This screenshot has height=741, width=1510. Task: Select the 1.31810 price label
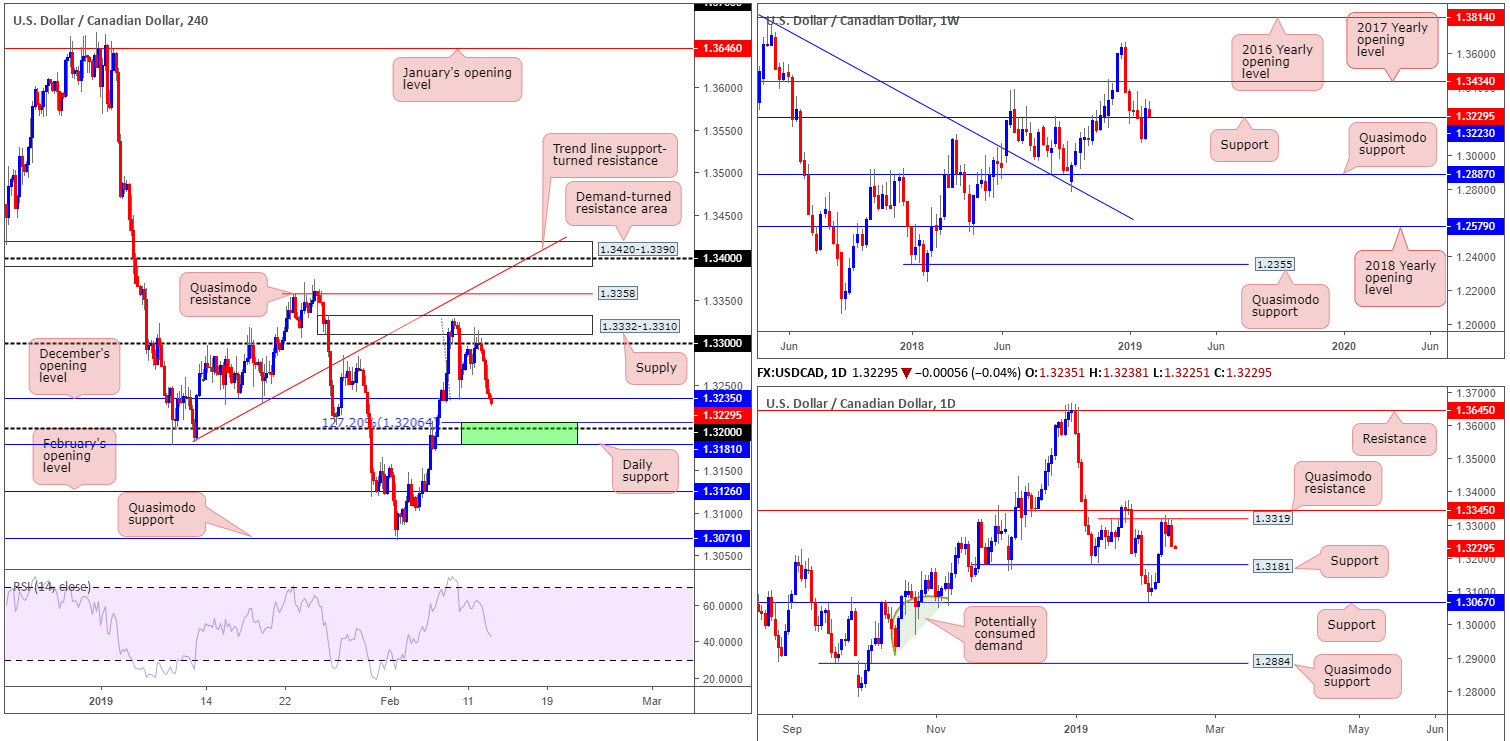721,450
